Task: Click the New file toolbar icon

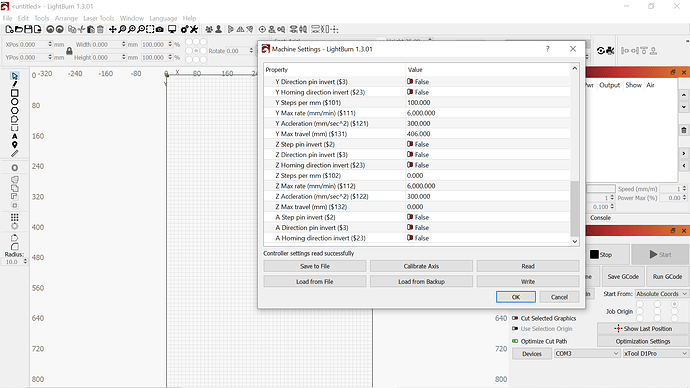Action: click(x=9, y=29)
